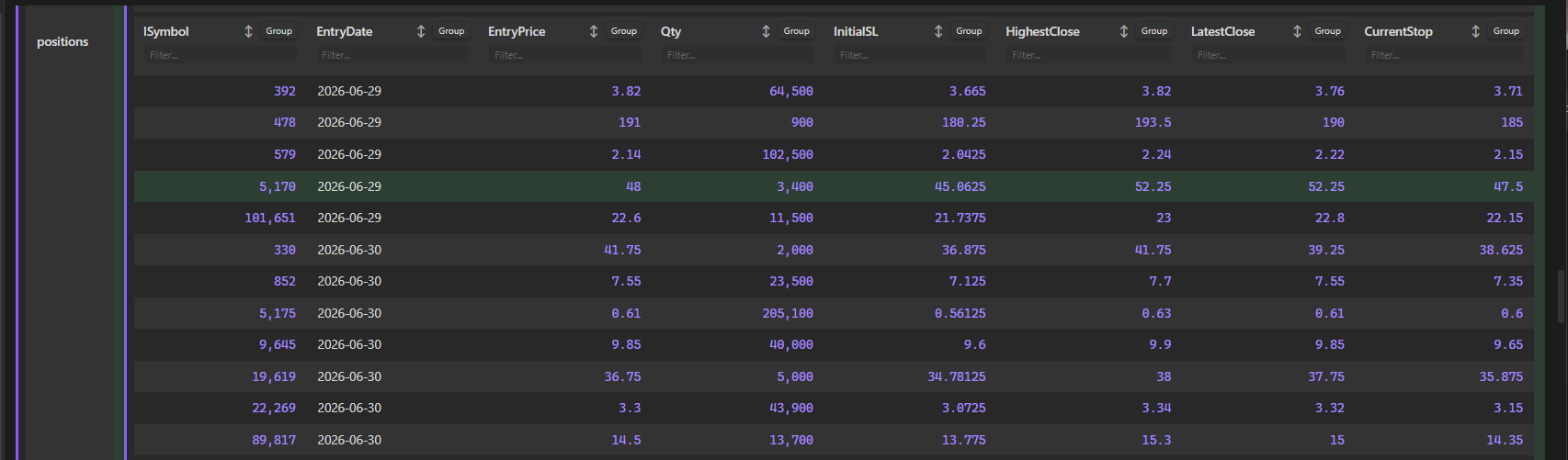Group by InitialSL column
Screen dimensions: 1568x460
tap(969, 31)
